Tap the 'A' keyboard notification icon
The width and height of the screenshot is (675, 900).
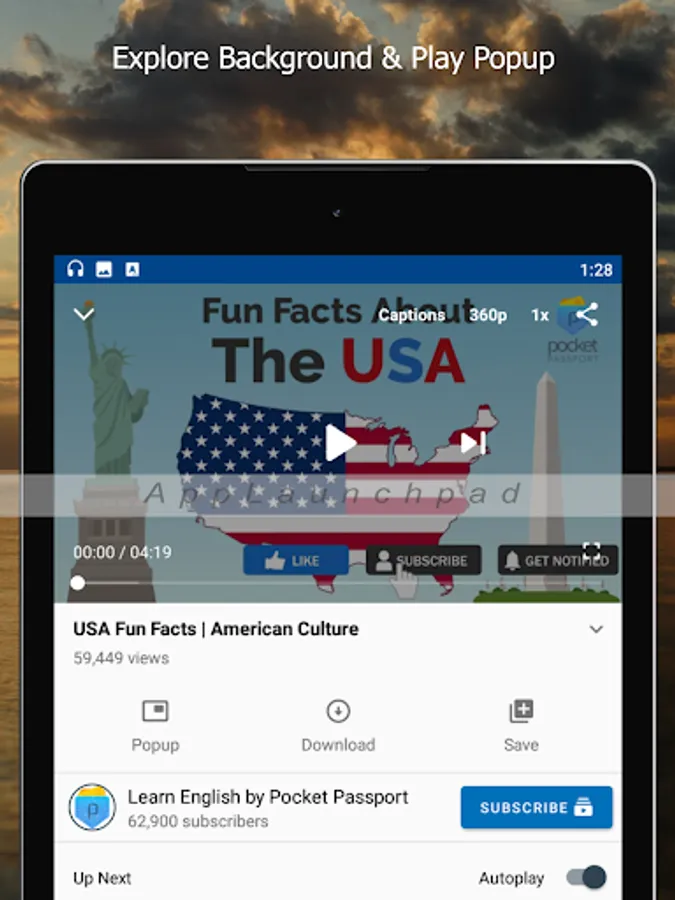pos(132,269)
